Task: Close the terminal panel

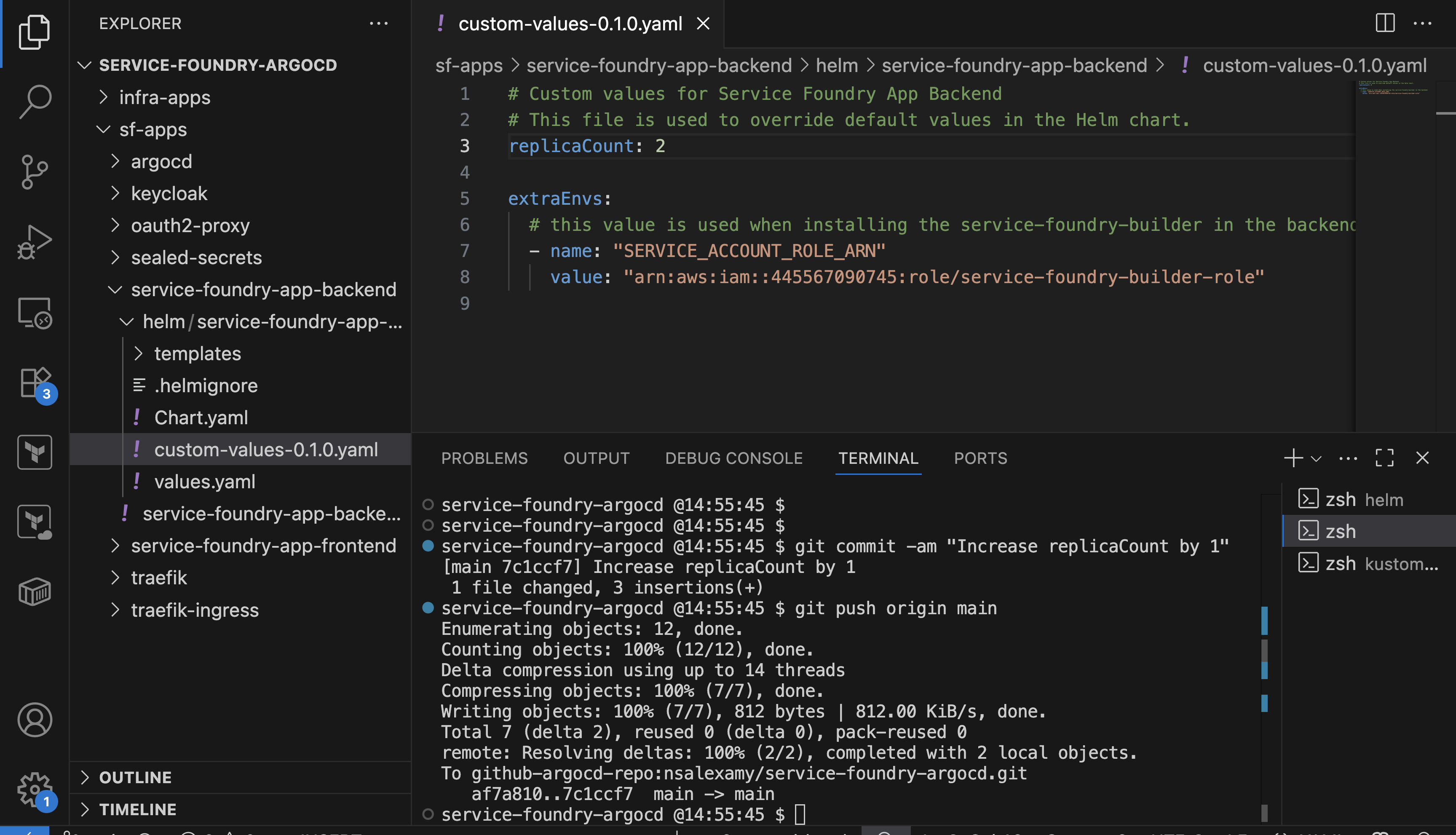Action: (1422, 458)
